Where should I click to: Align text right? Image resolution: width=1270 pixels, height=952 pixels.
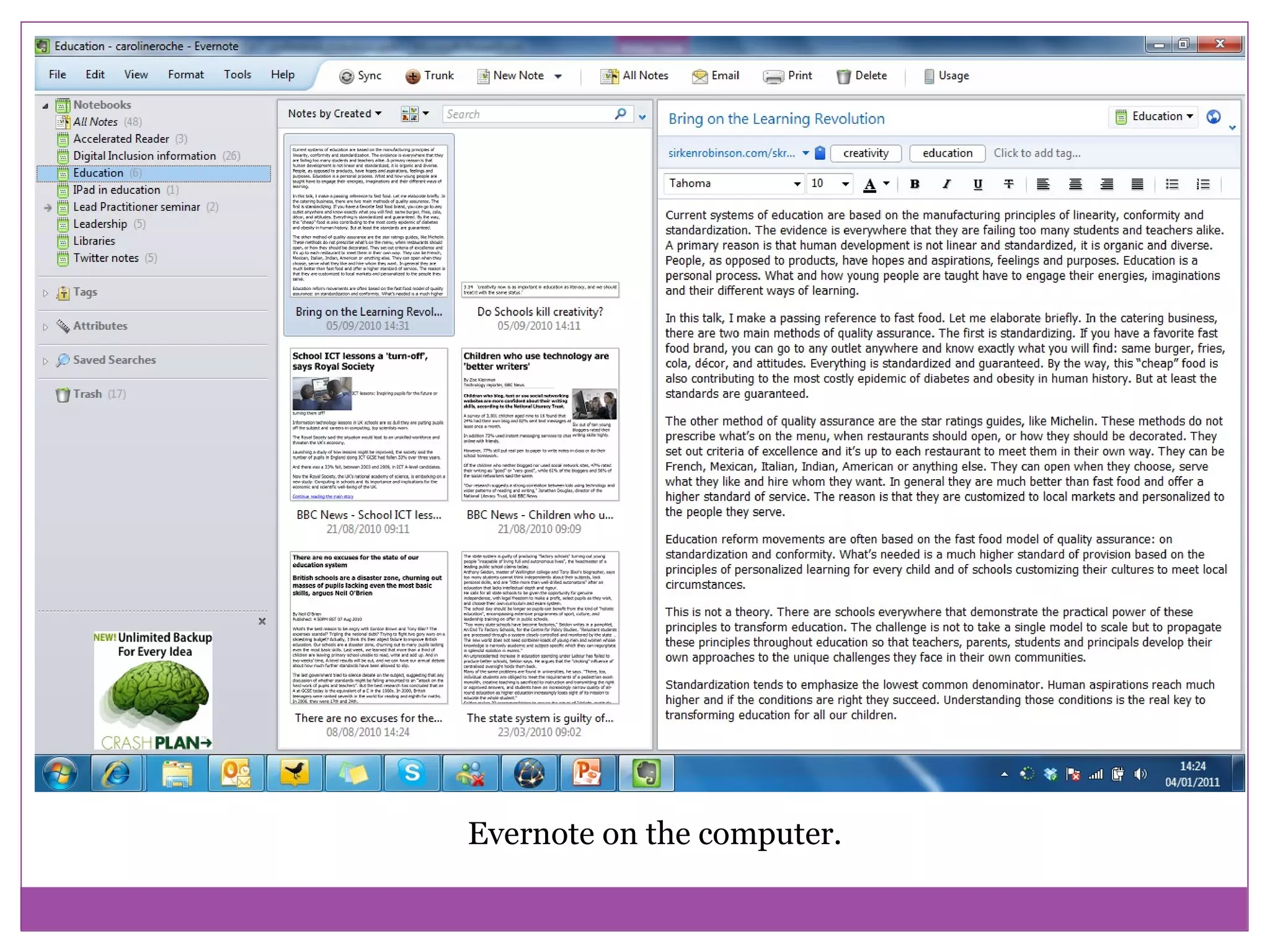(1106, 184)
